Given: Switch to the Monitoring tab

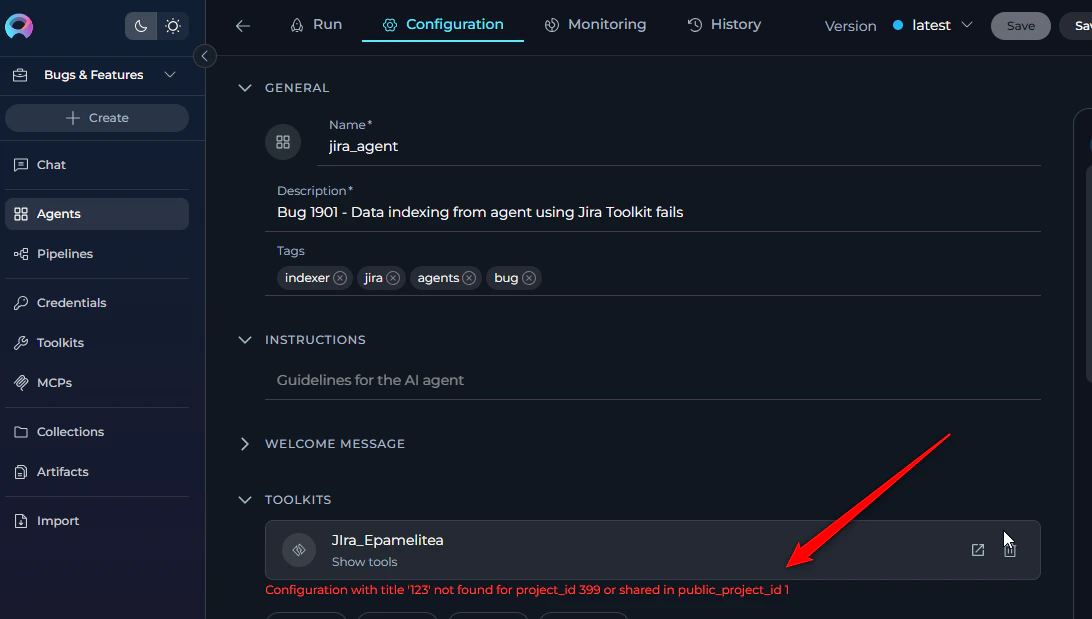Looking at the screenshot, I should [596, 25].
